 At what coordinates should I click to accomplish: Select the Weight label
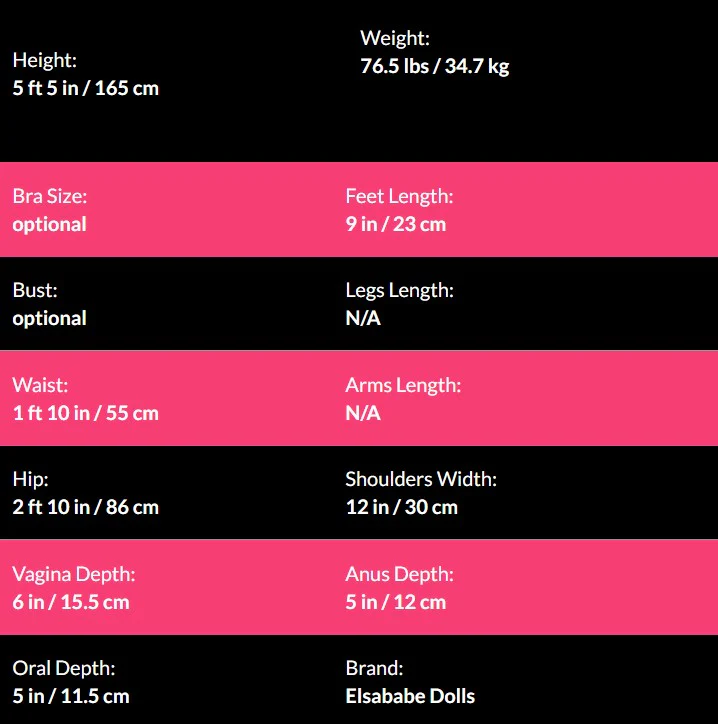coord(395,39)
